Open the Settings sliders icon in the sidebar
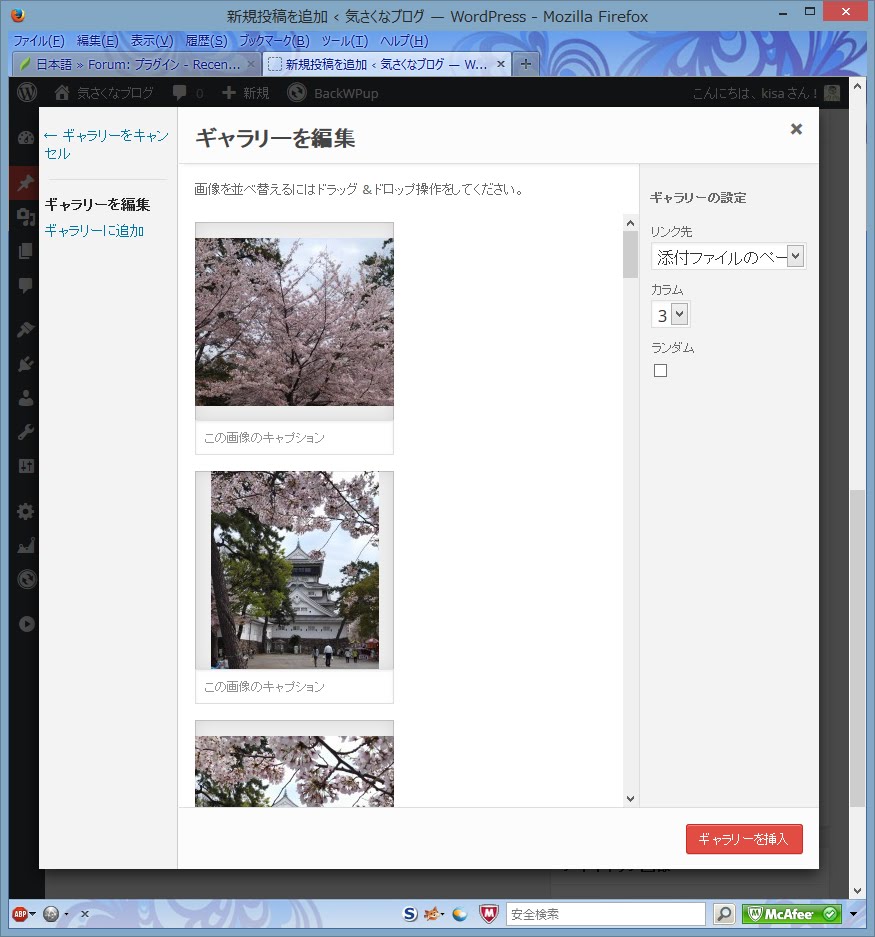The height and width of the screenshot is (937, 875). click(x=26, y=466)
